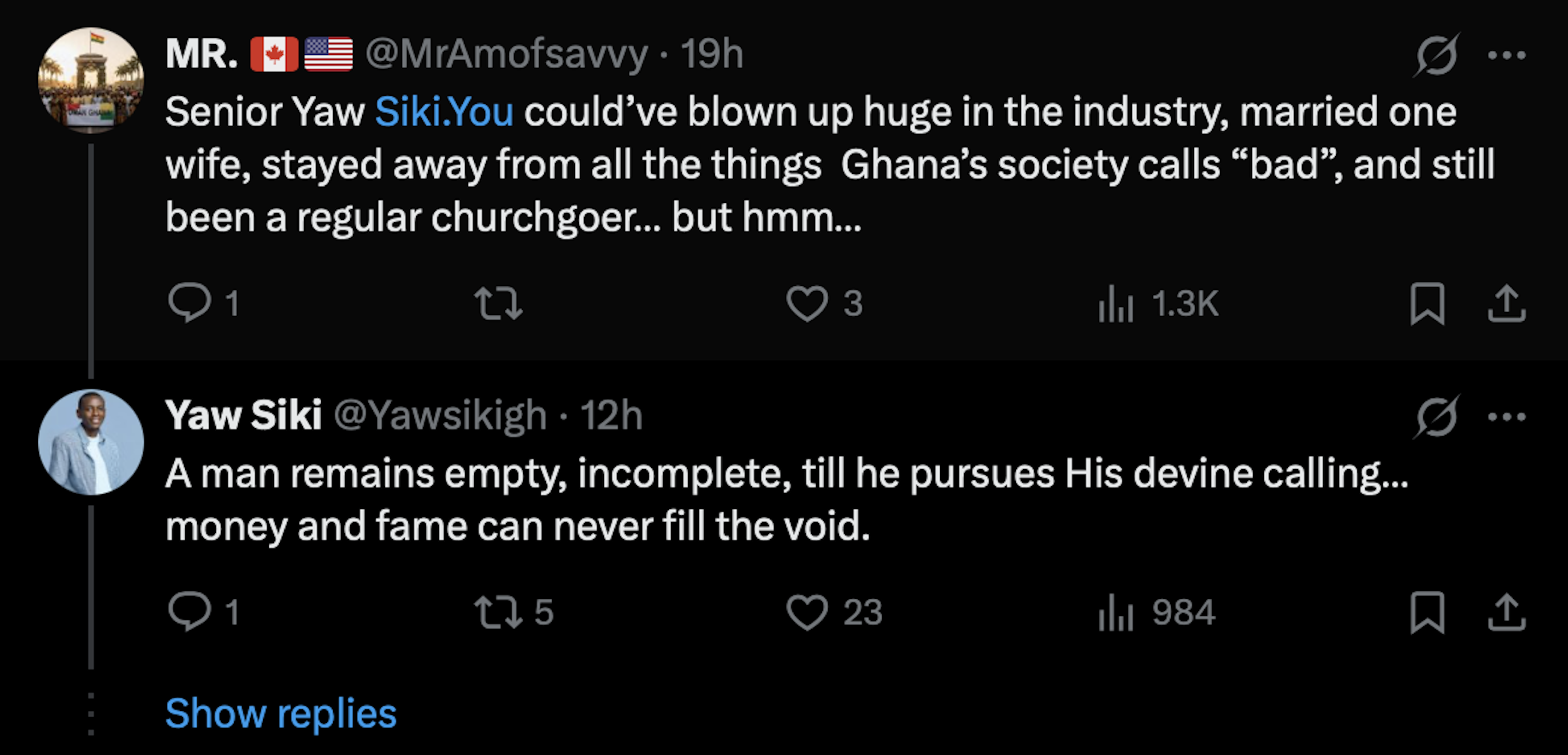
Task: Reply to Yaw Siki's tweet
Action: point(190,611)
